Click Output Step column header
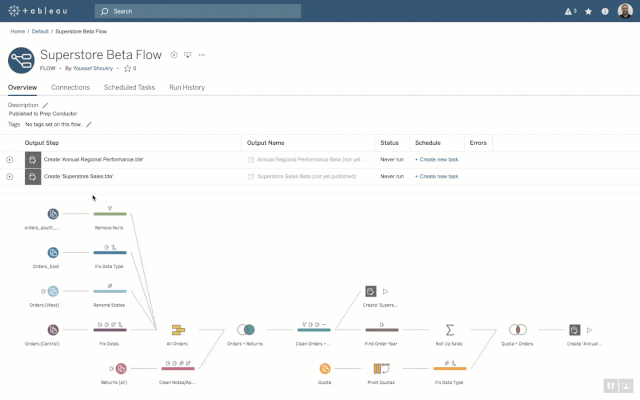640x400 pixels. [42, 143]
